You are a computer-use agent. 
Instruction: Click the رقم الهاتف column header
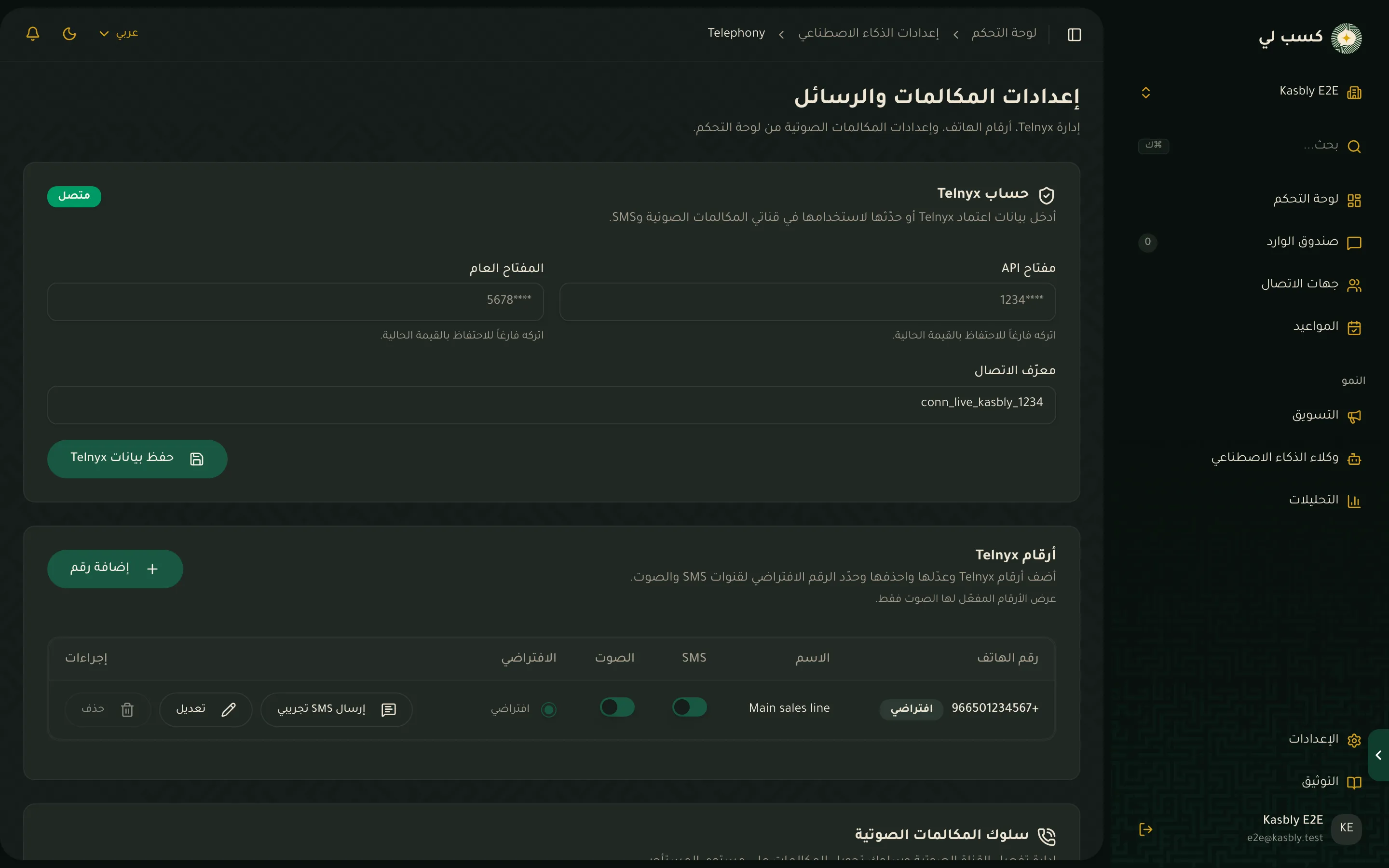[1008, 658]
